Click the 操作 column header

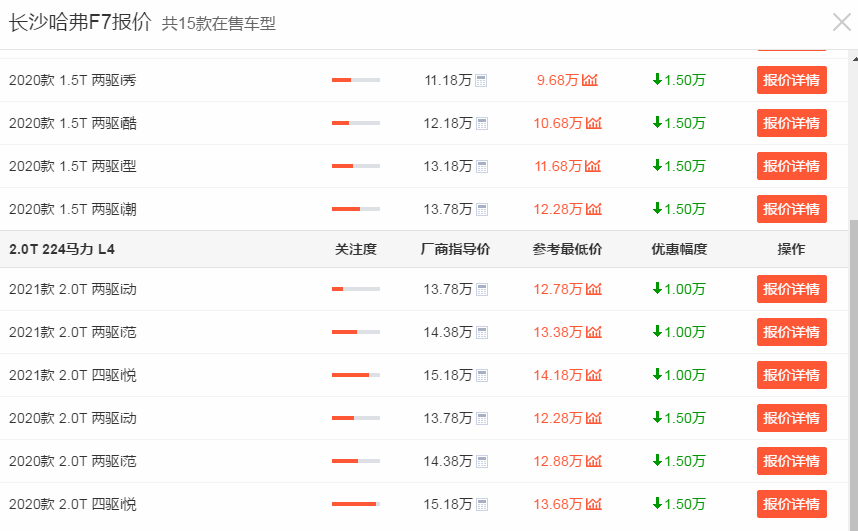pos(791,250)
